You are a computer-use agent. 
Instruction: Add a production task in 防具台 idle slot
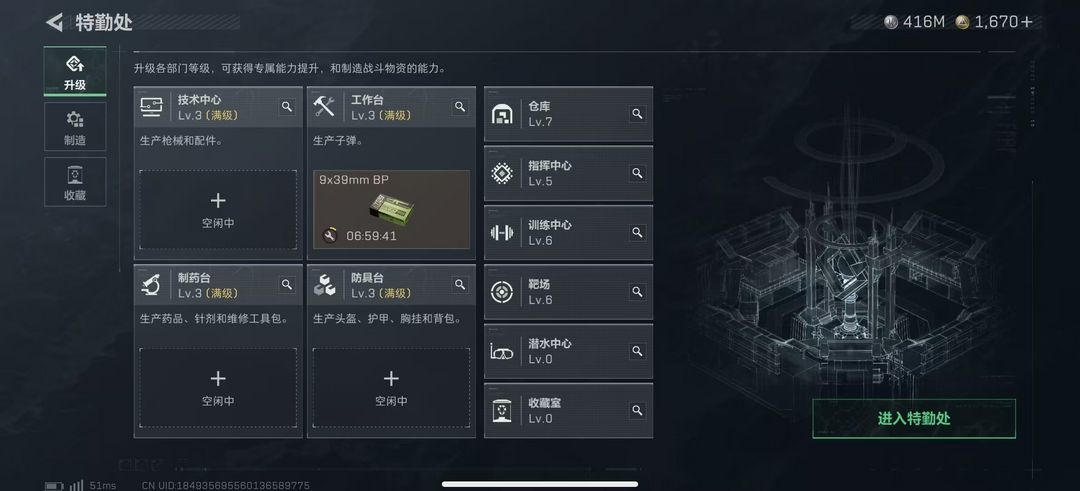[391, 388]
